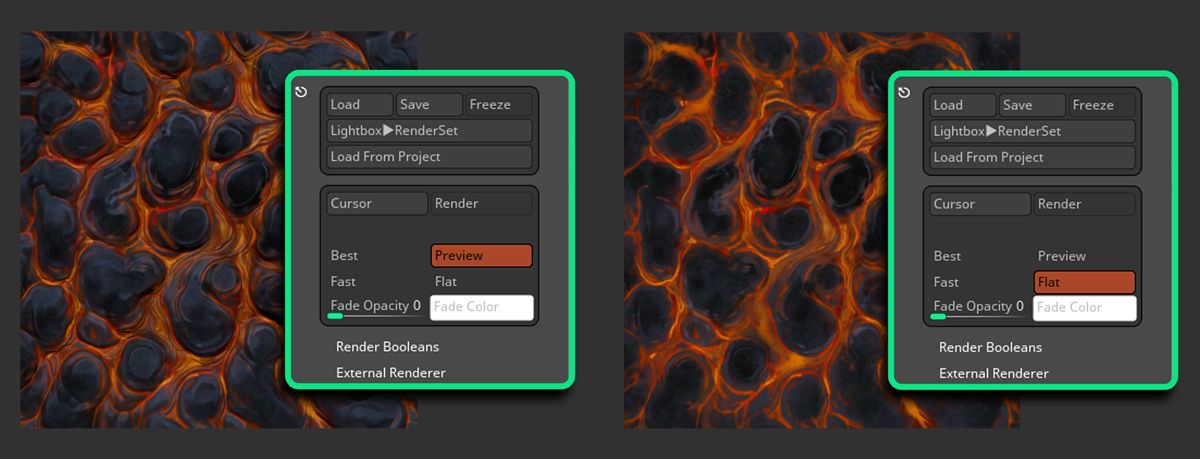Expand External Renderer in right panel

(x=994, y=373)
